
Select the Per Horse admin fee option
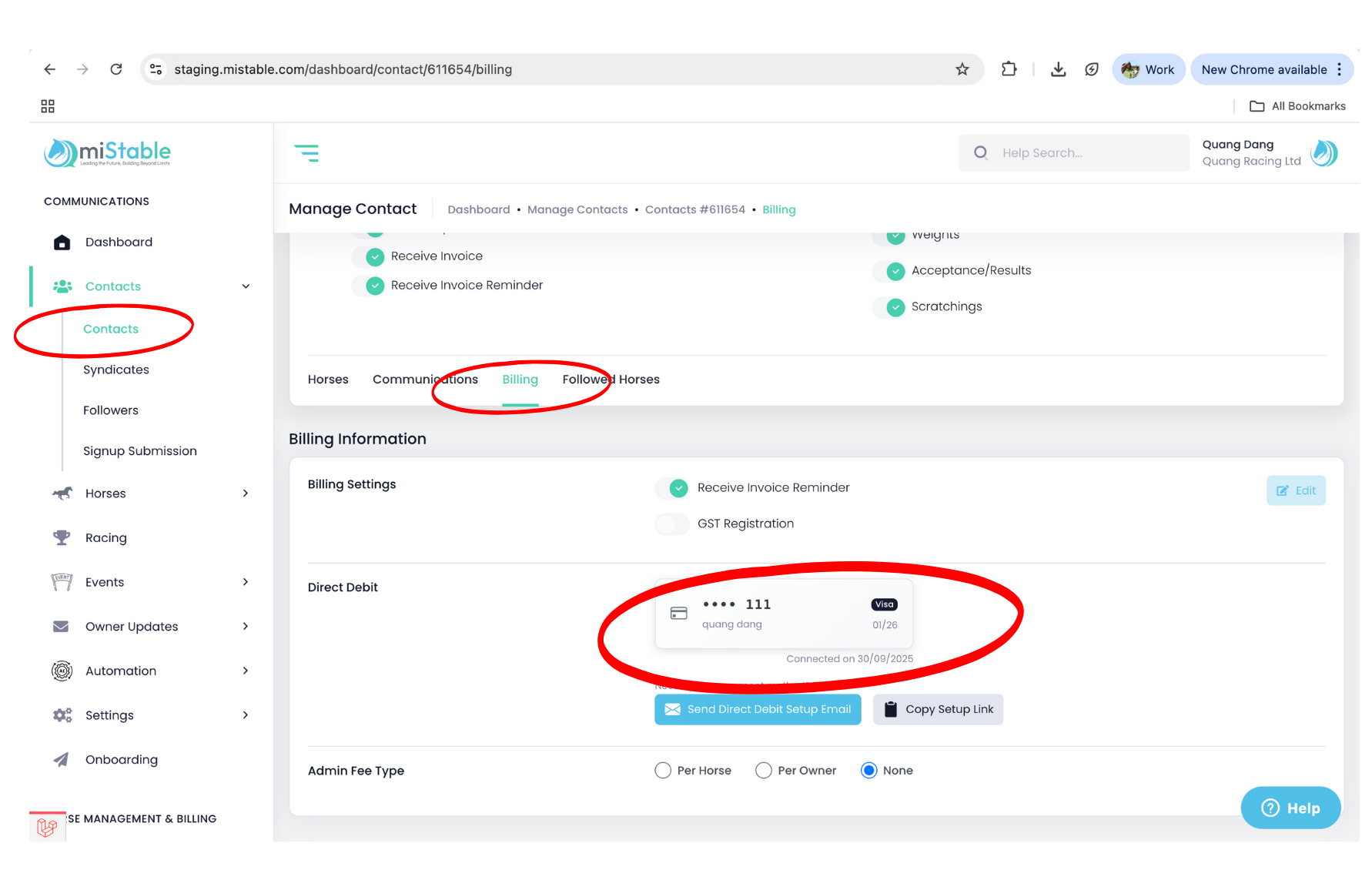click(663, 771)
